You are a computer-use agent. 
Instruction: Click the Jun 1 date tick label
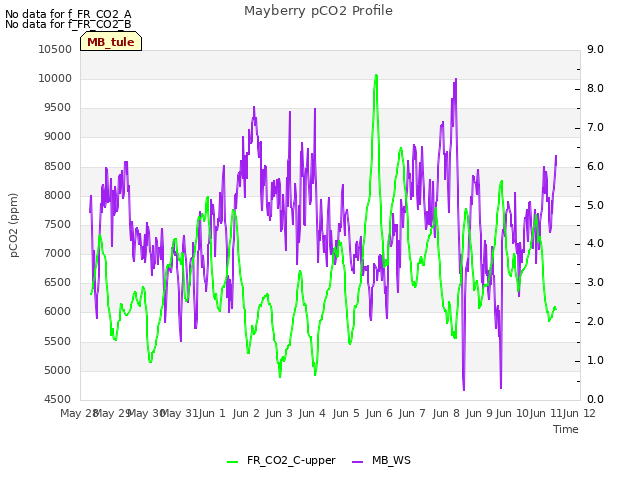point(213,413)
